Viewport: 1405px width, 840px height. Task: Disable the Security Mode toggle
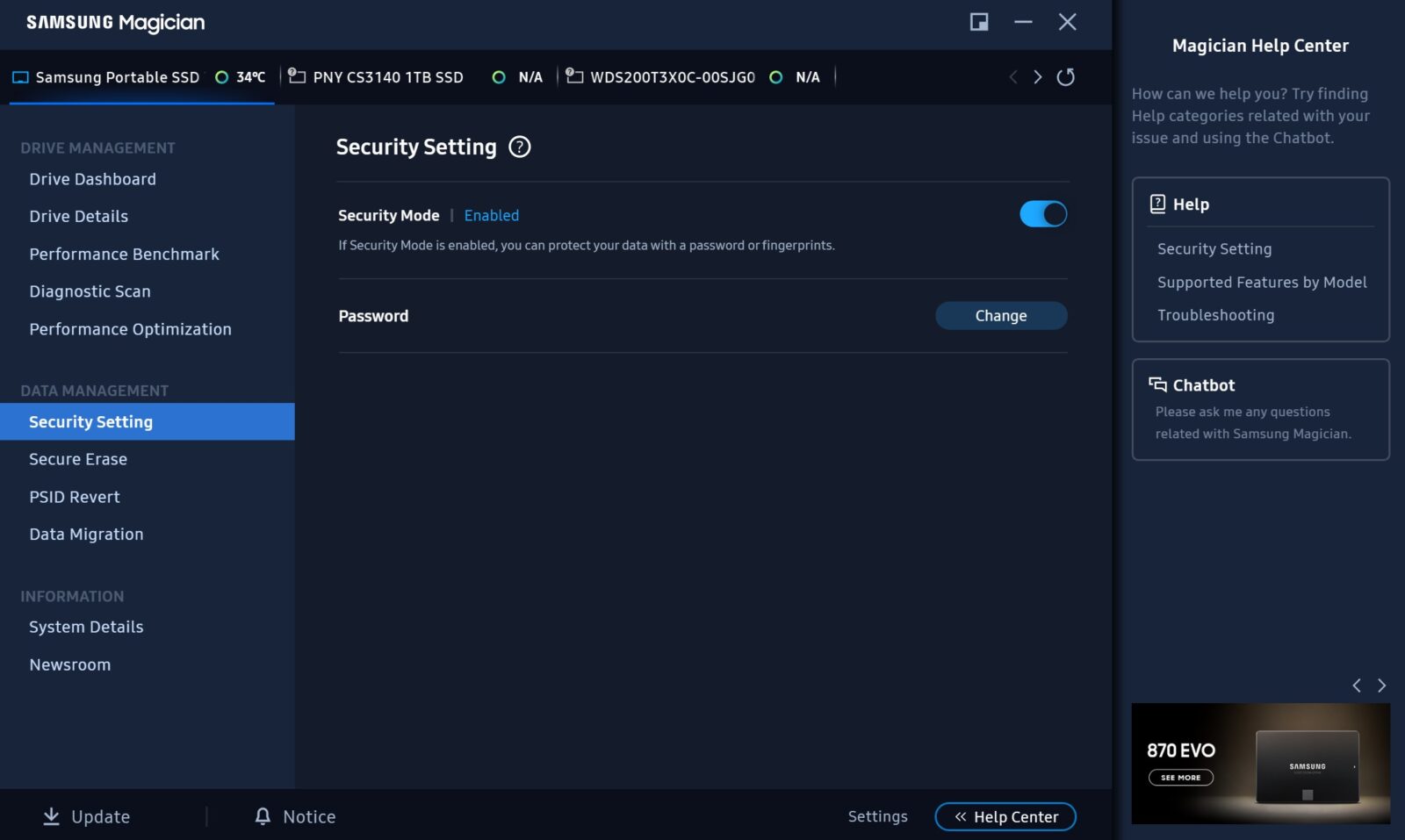(x=1043, y=214)
